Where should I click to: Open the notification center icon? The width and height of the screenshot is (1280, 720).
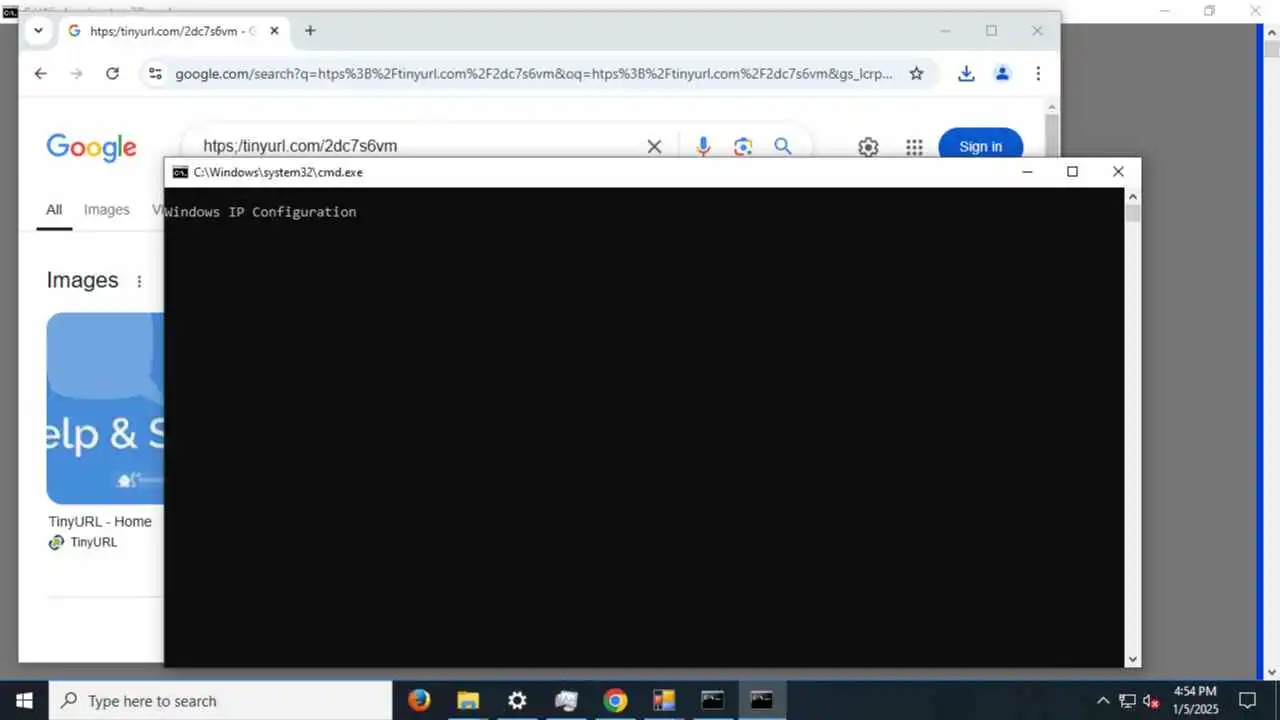tap(1248, 700)
